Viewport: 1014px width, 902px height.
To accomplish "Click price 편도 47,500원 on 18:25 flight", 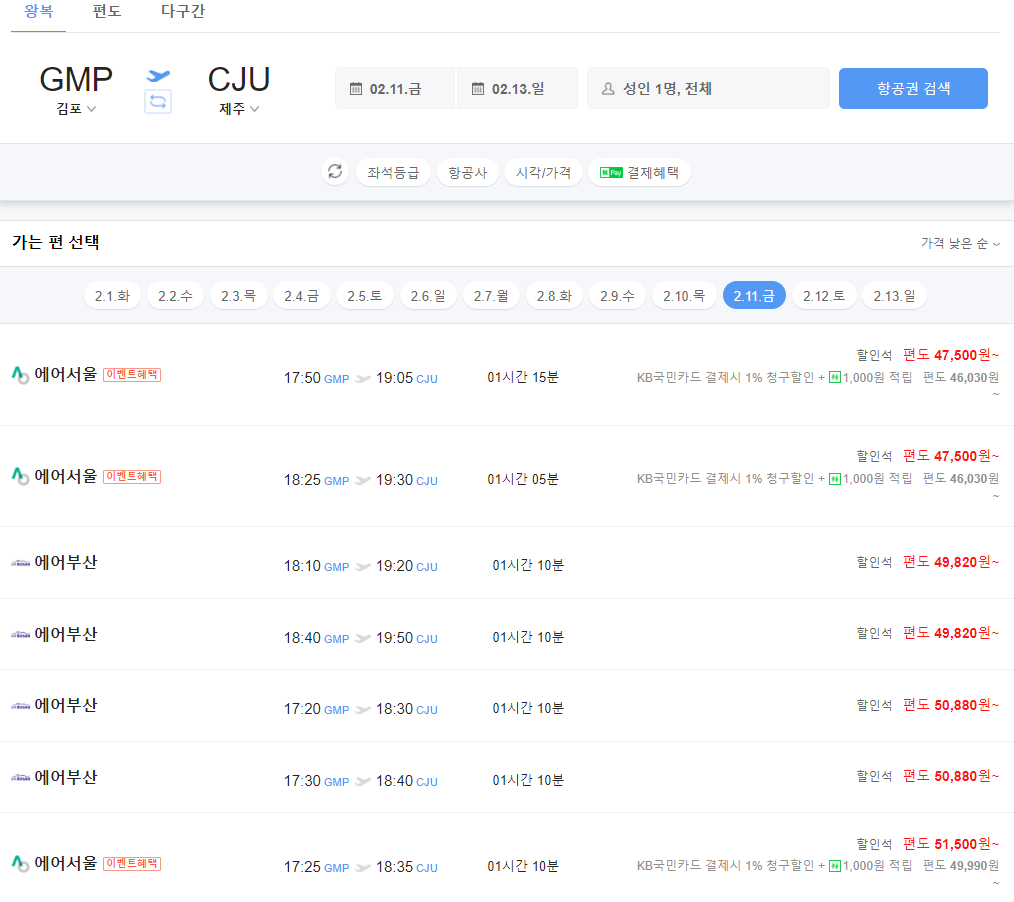I will [x=951, y=456].
